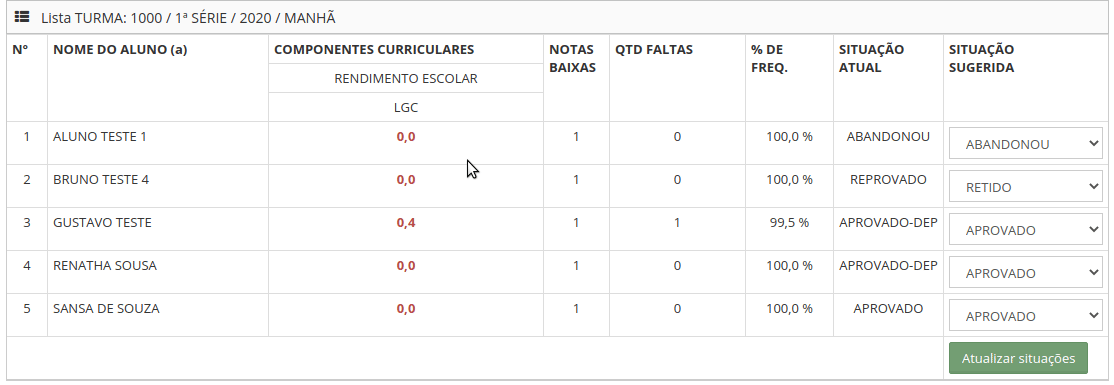The height and width of the screenshot is (385, 1114).
Task: Open BRUNO TESTE 4 RETIDO dropdown
Action: tap(1026, 188)
